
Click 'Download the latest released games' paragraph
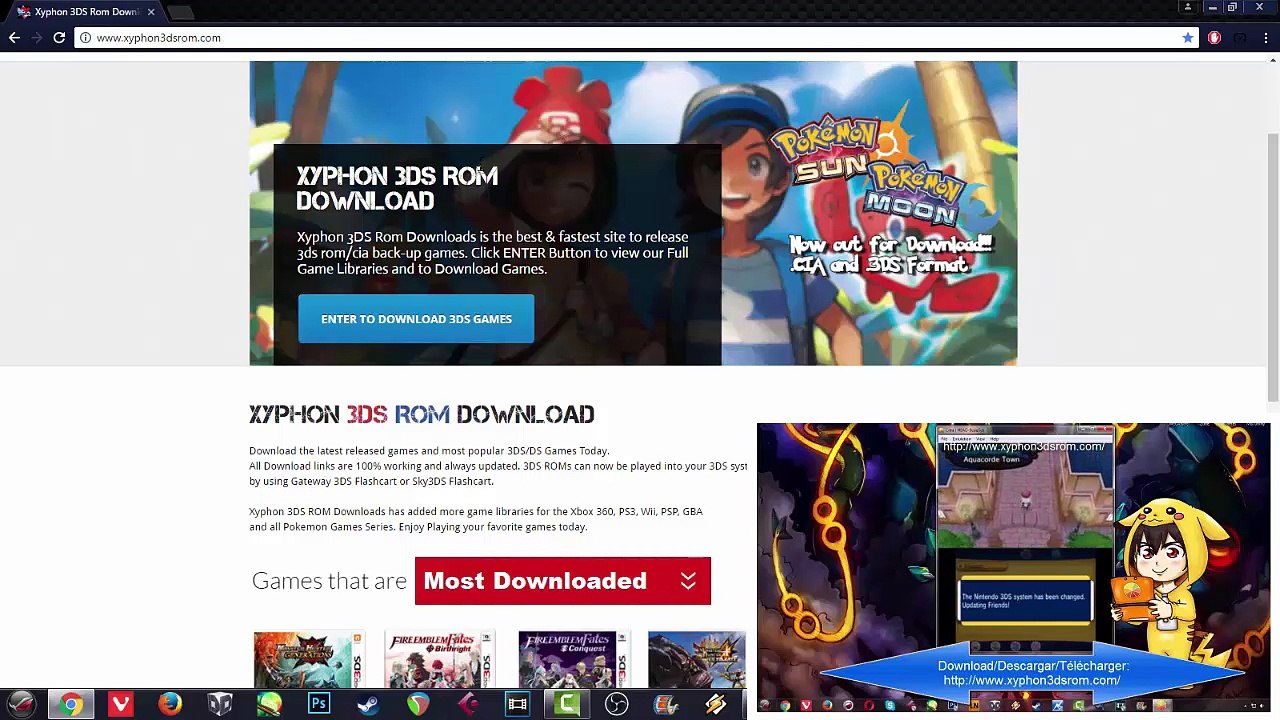click(429, 451)
